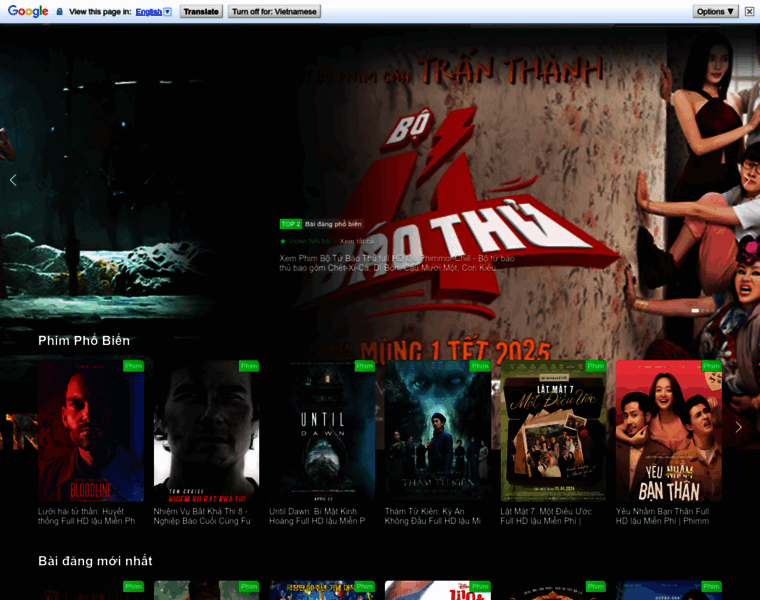
Task: Turn off translation for Vietnamese
Action: coord(274,12)
